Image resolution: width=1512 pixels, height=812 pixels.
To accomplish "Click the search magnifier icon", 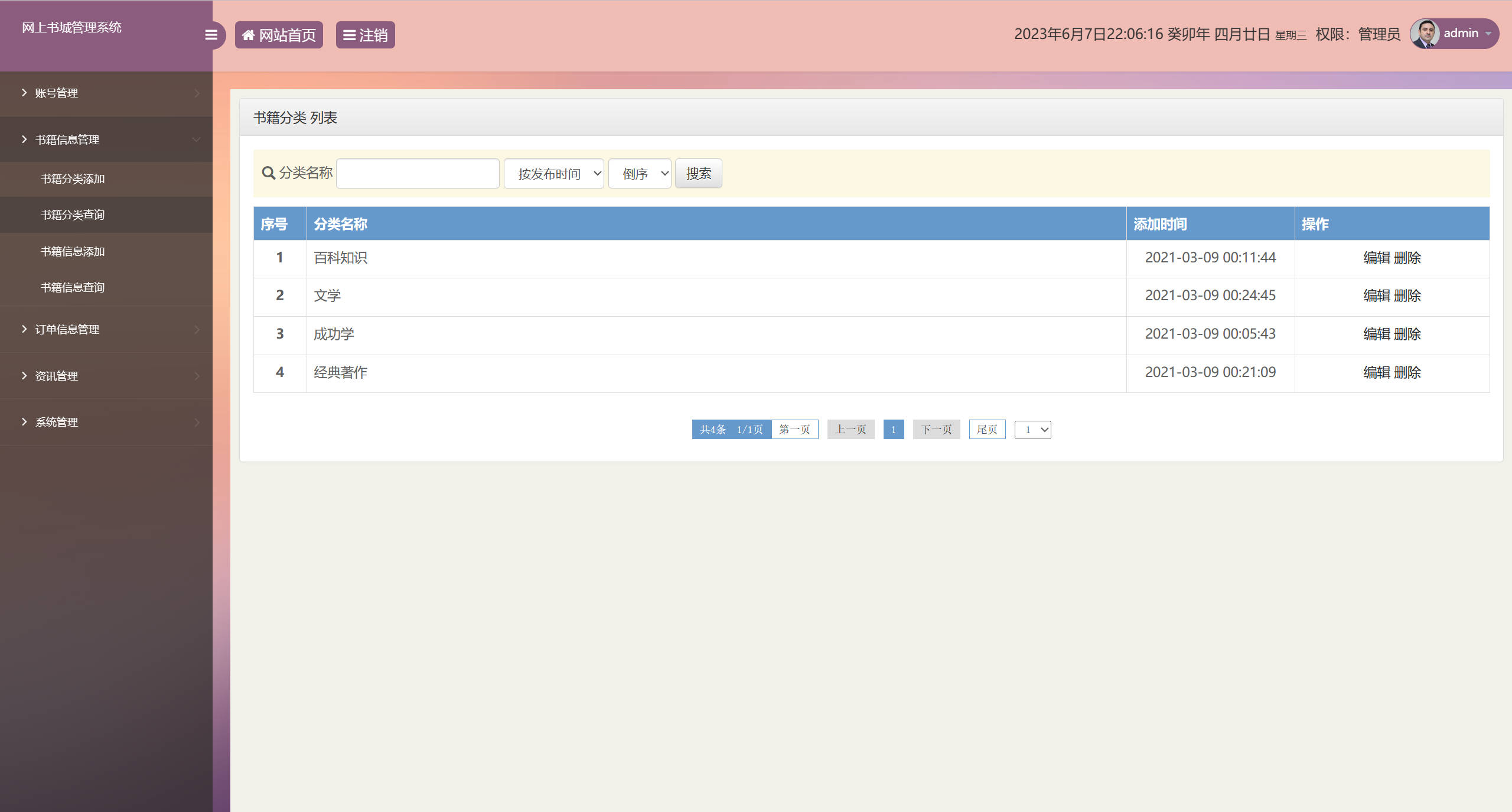I will [x=268, y=173].
